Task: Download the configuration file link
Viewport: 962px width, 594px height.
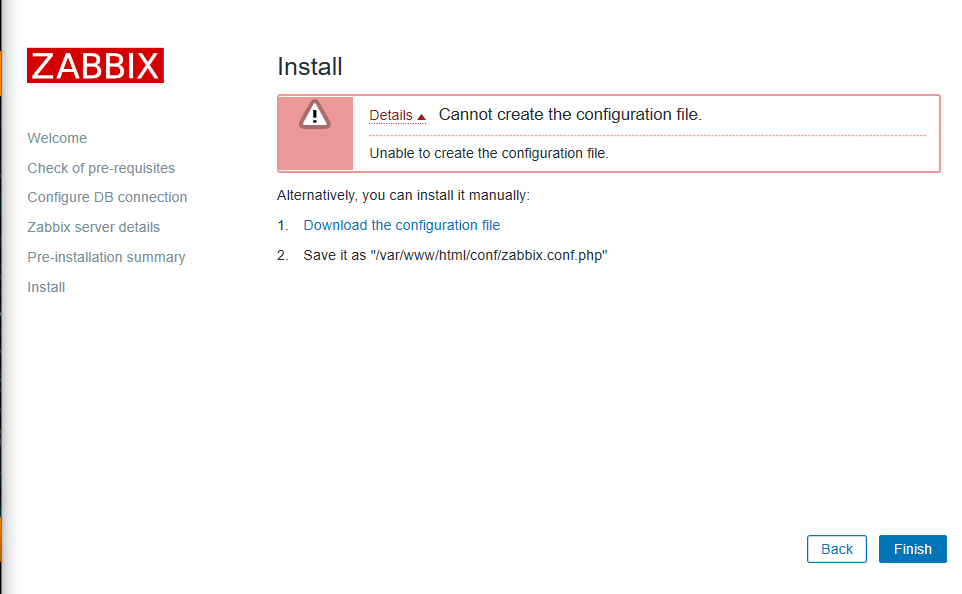Action: pos(401,225)
